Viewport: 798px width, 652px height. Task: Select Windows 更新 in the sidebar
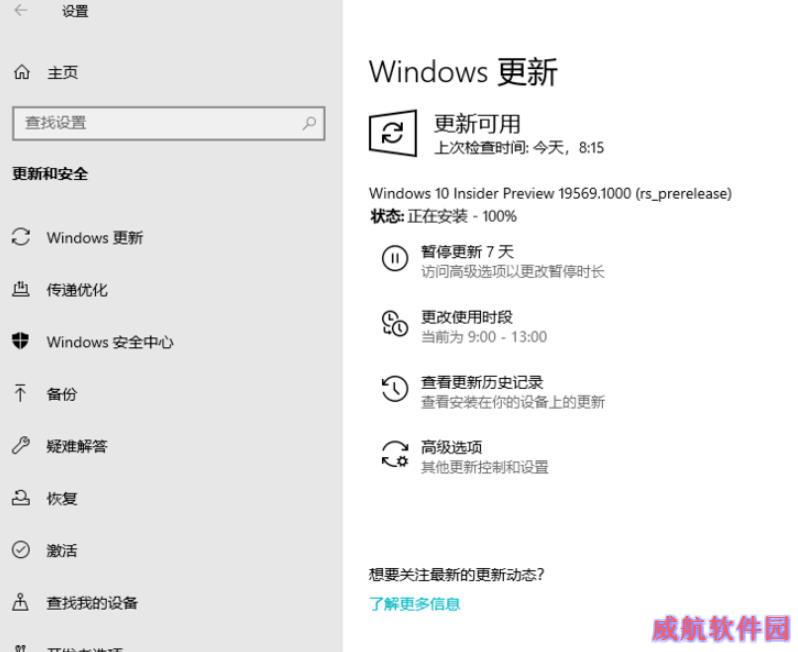click(95, 237)
